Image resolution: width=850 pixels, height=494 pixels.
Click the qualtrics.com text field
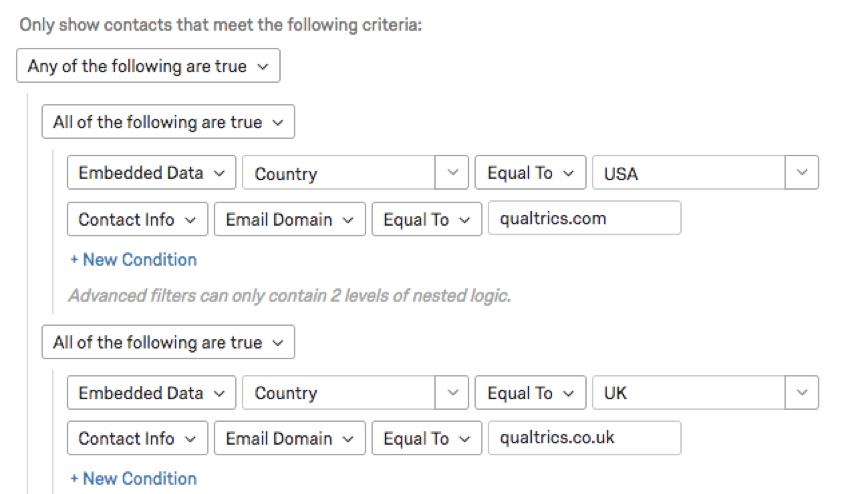coord(584,219)
